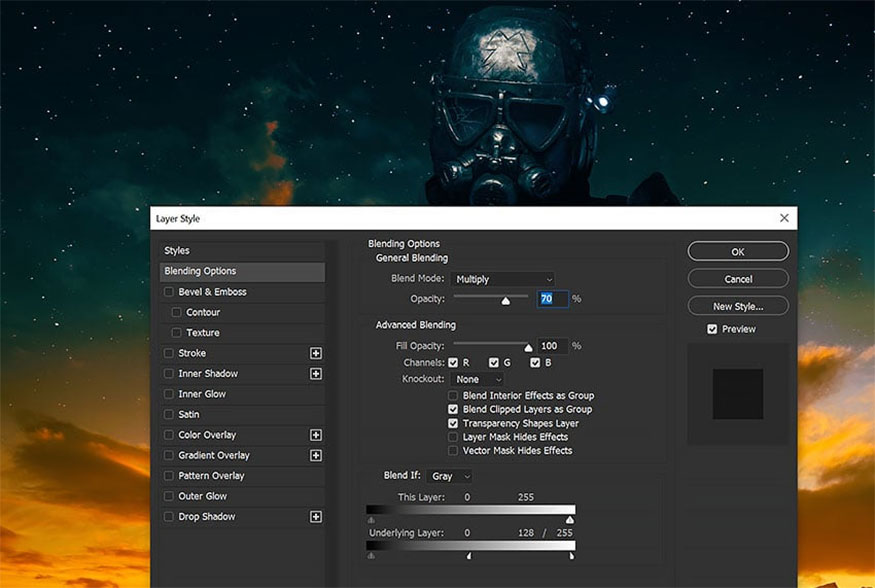Check Blend Interior Effects as Group
Viewport: 875px width, 588px height.
(x=453, y=396)
